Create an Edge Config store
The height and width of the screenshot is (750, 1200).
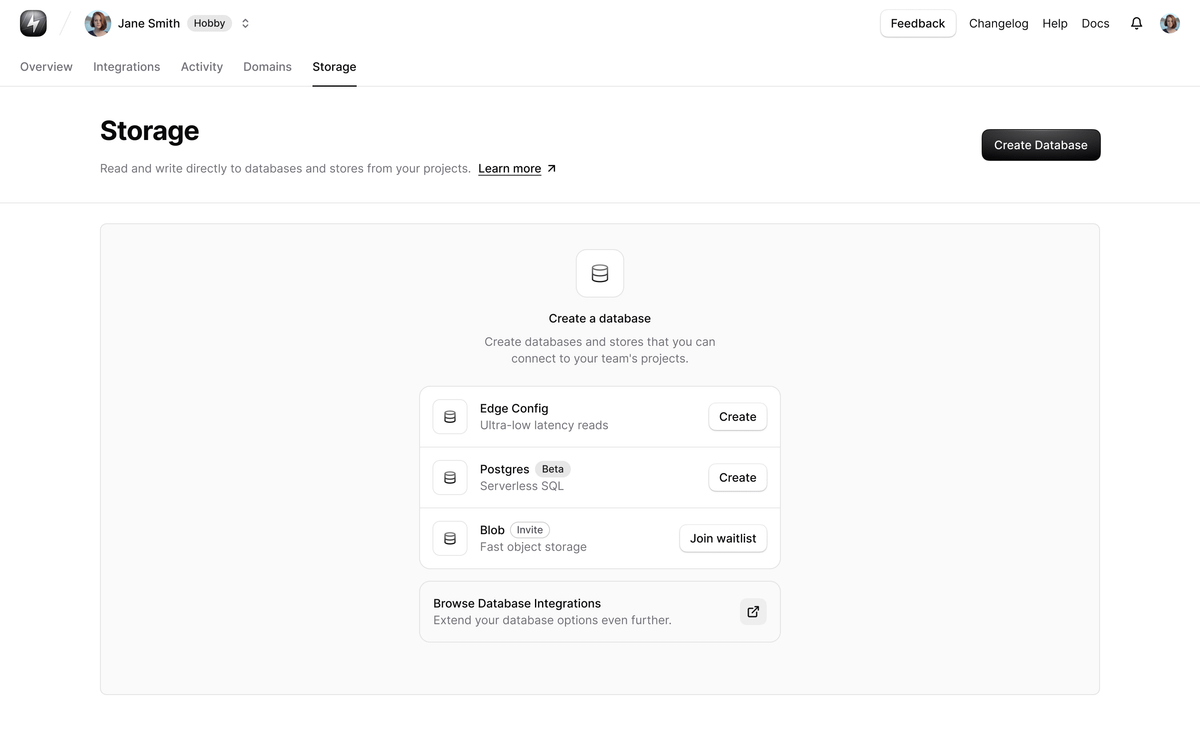[737, 417]
